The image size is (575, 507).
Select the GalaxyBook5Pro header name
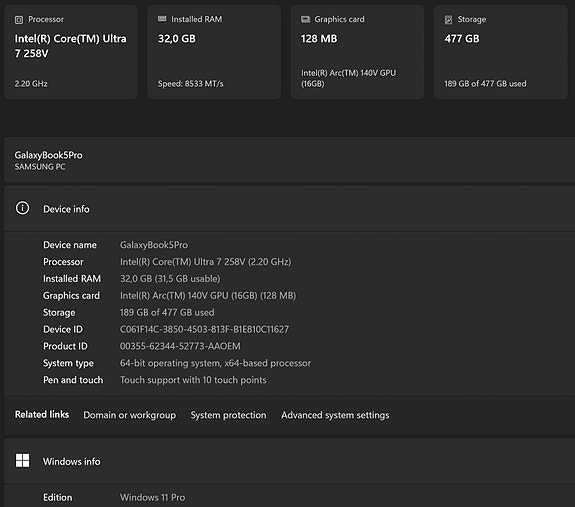point(48,155)
